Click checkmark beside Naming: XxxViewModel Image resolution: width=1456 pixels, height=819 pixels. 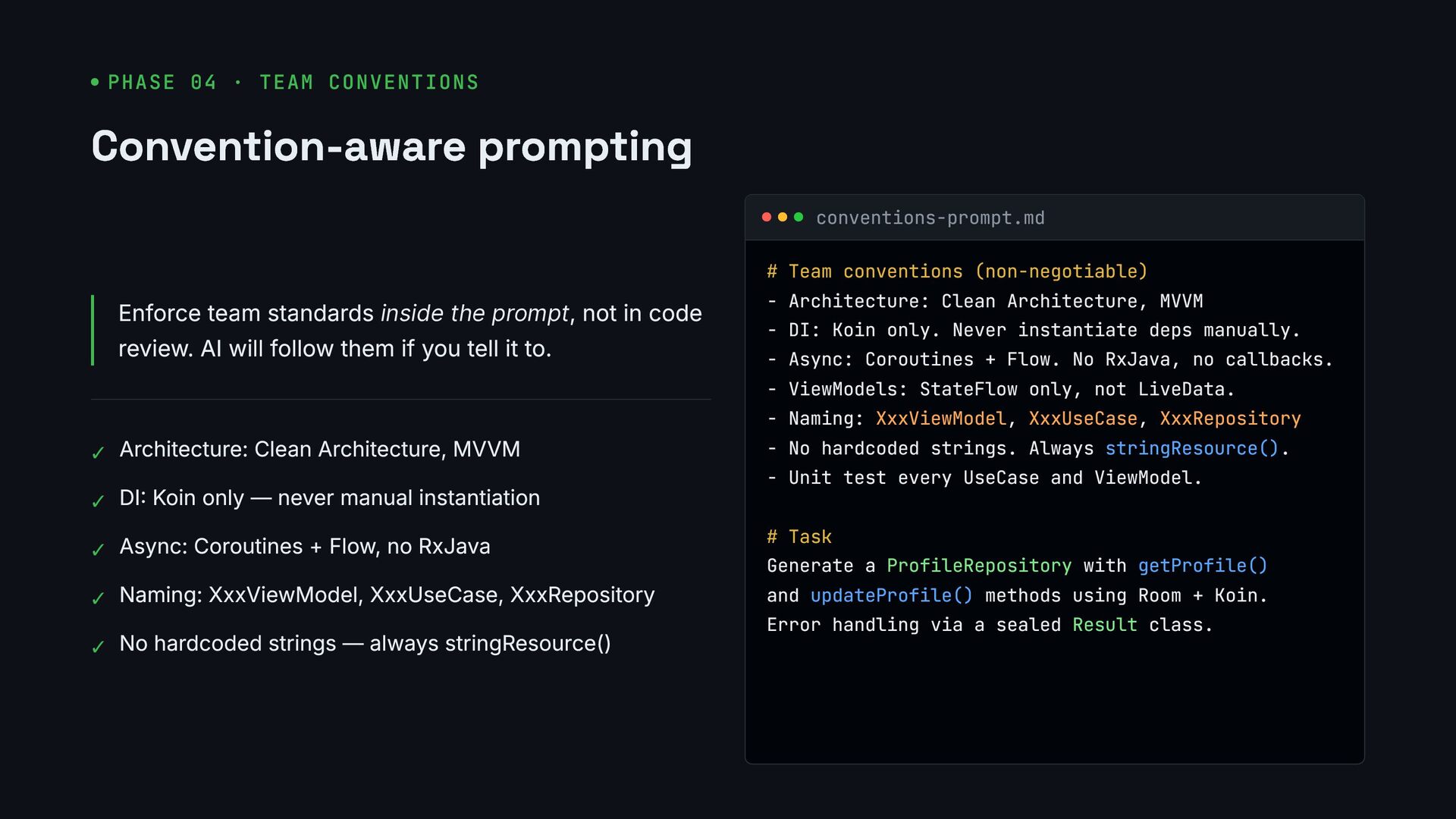[98, 598]
